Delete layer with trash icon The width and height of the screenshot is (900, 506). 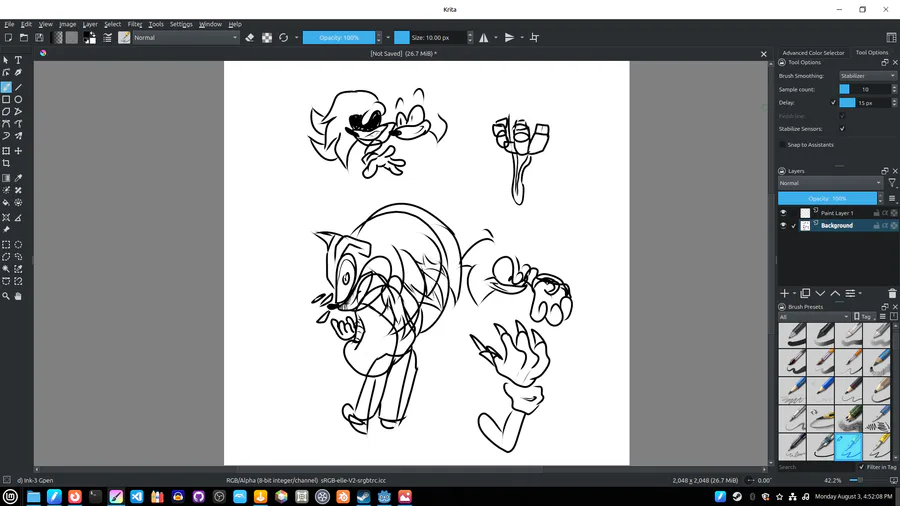point(892,294)
